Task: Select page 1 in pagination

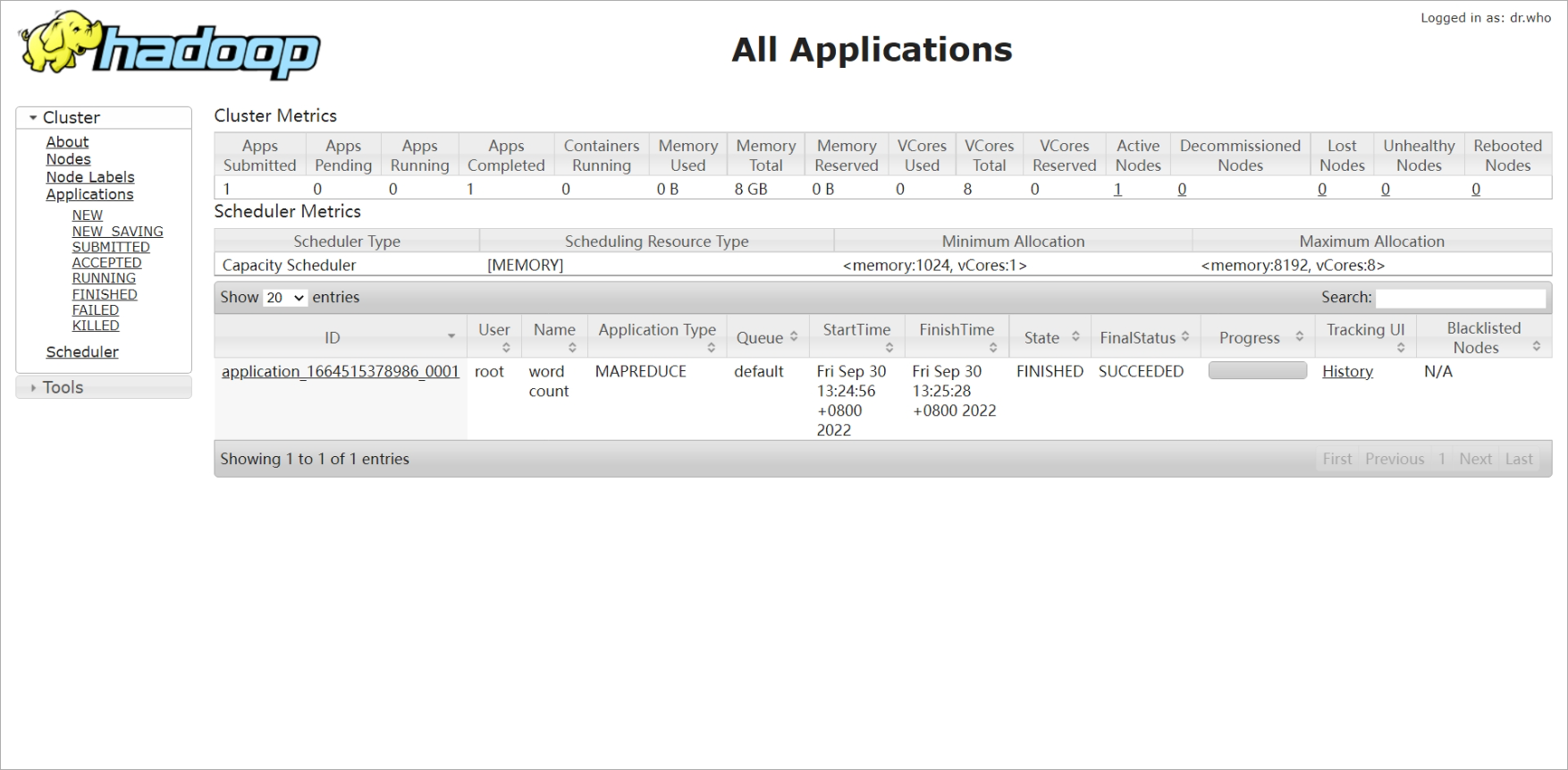Action: (1442, 459)
